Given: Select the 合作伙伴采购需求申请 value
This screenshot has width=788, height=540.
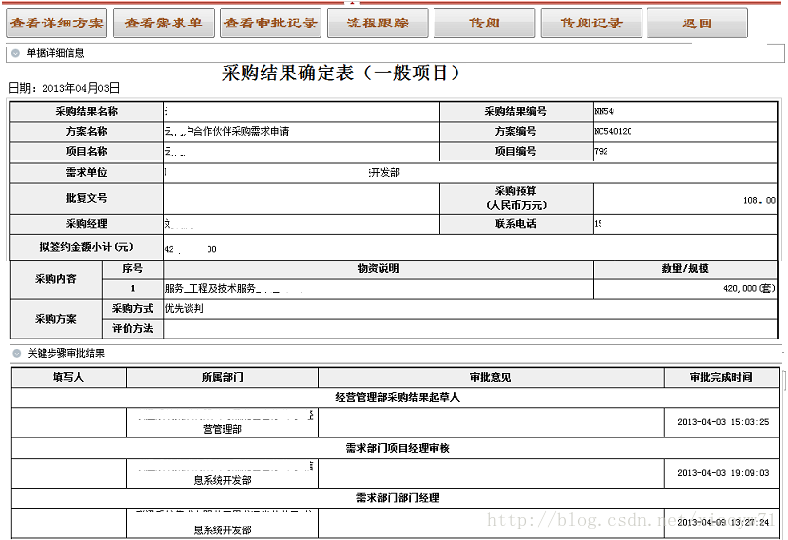Looking at the screenshot, I should 242,132.
